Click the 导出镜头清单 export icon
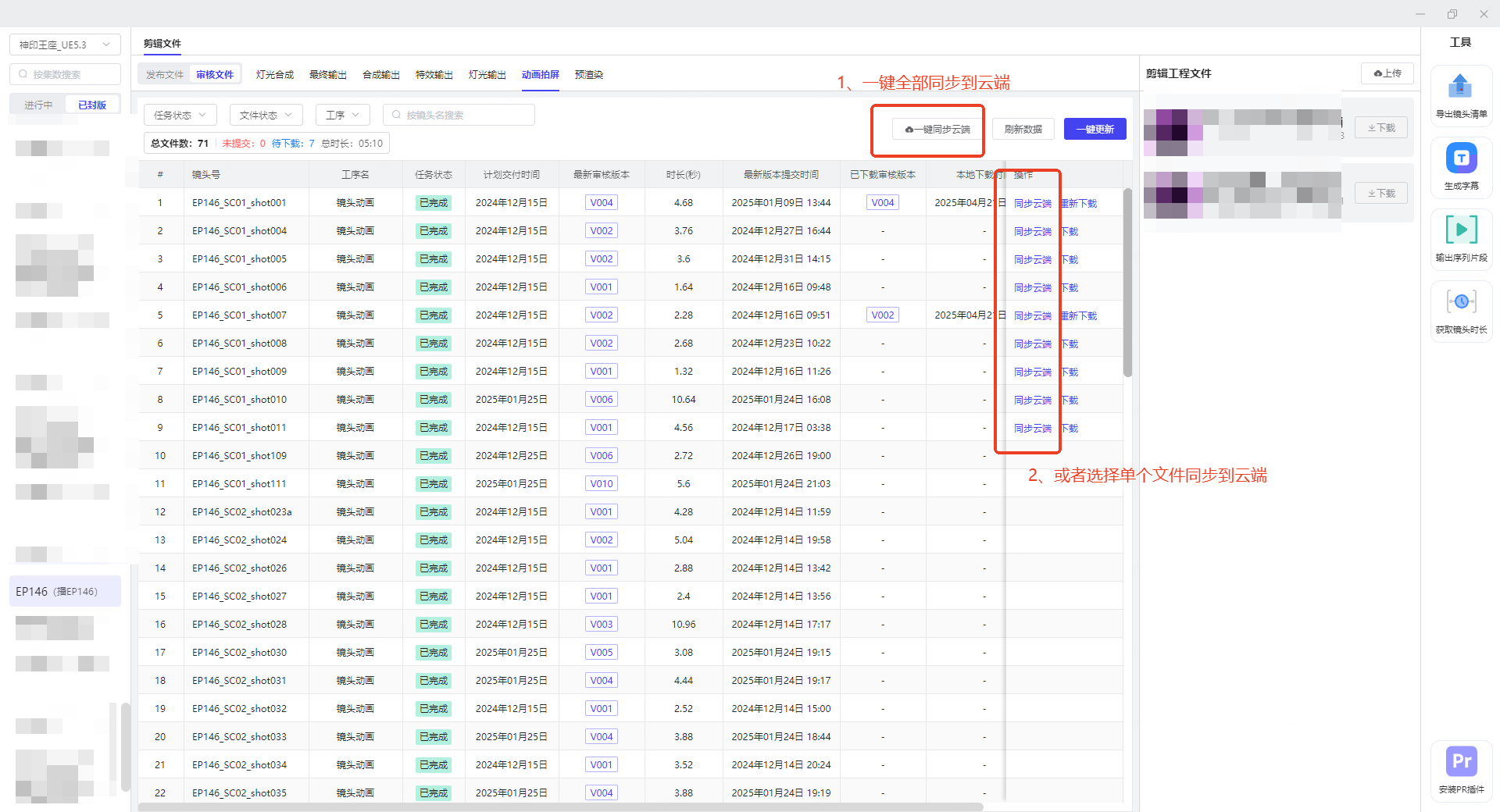This screenshot has width=1500, height=812. [x=1460, y=86]
